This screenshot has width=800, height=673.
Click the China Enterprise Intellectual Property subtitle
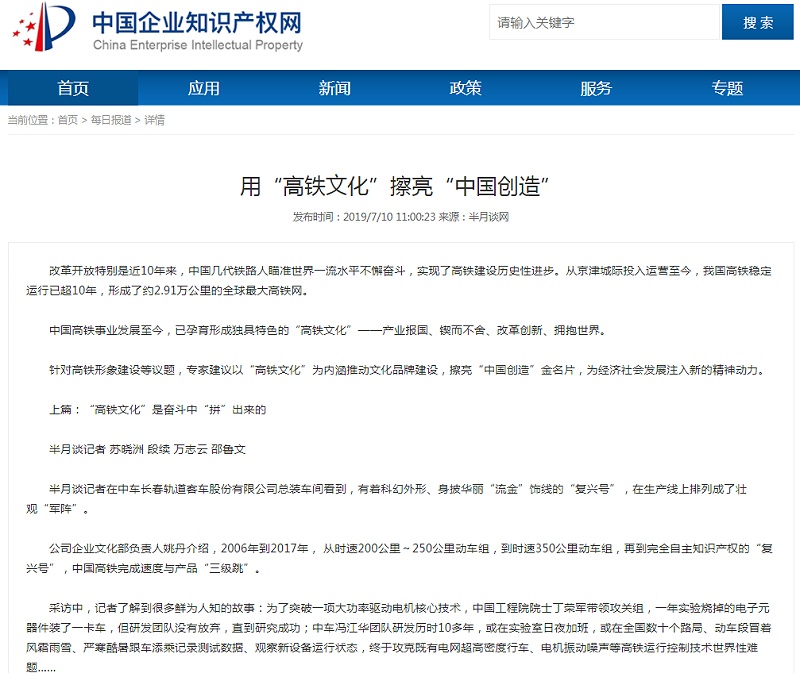(197, 46)
